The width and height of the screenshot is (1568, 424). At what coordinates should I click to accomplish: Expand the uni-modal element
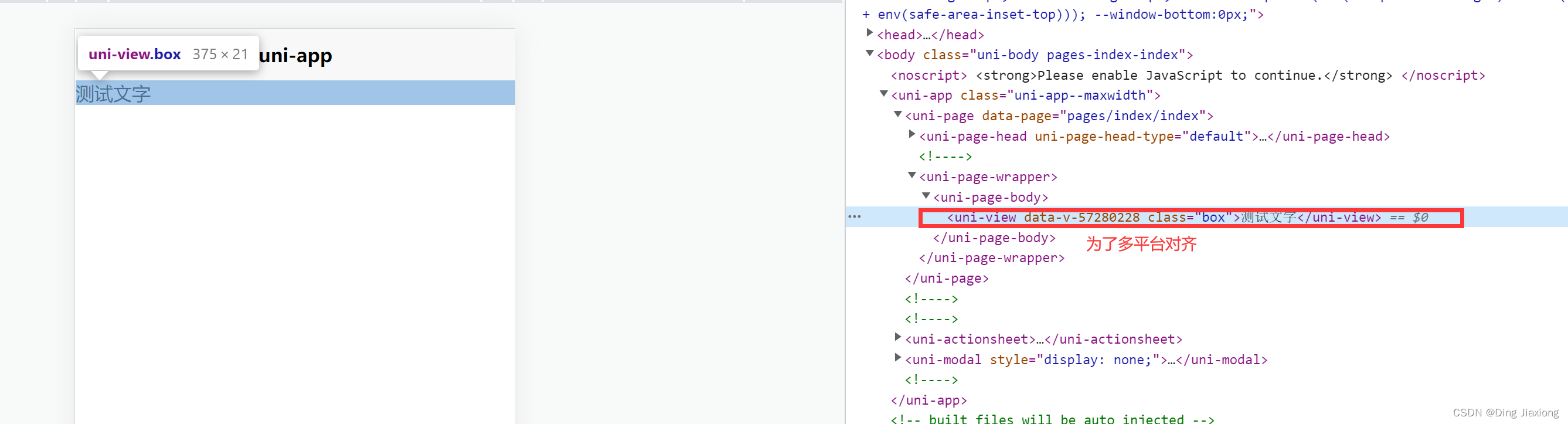[x=898, y=358]
